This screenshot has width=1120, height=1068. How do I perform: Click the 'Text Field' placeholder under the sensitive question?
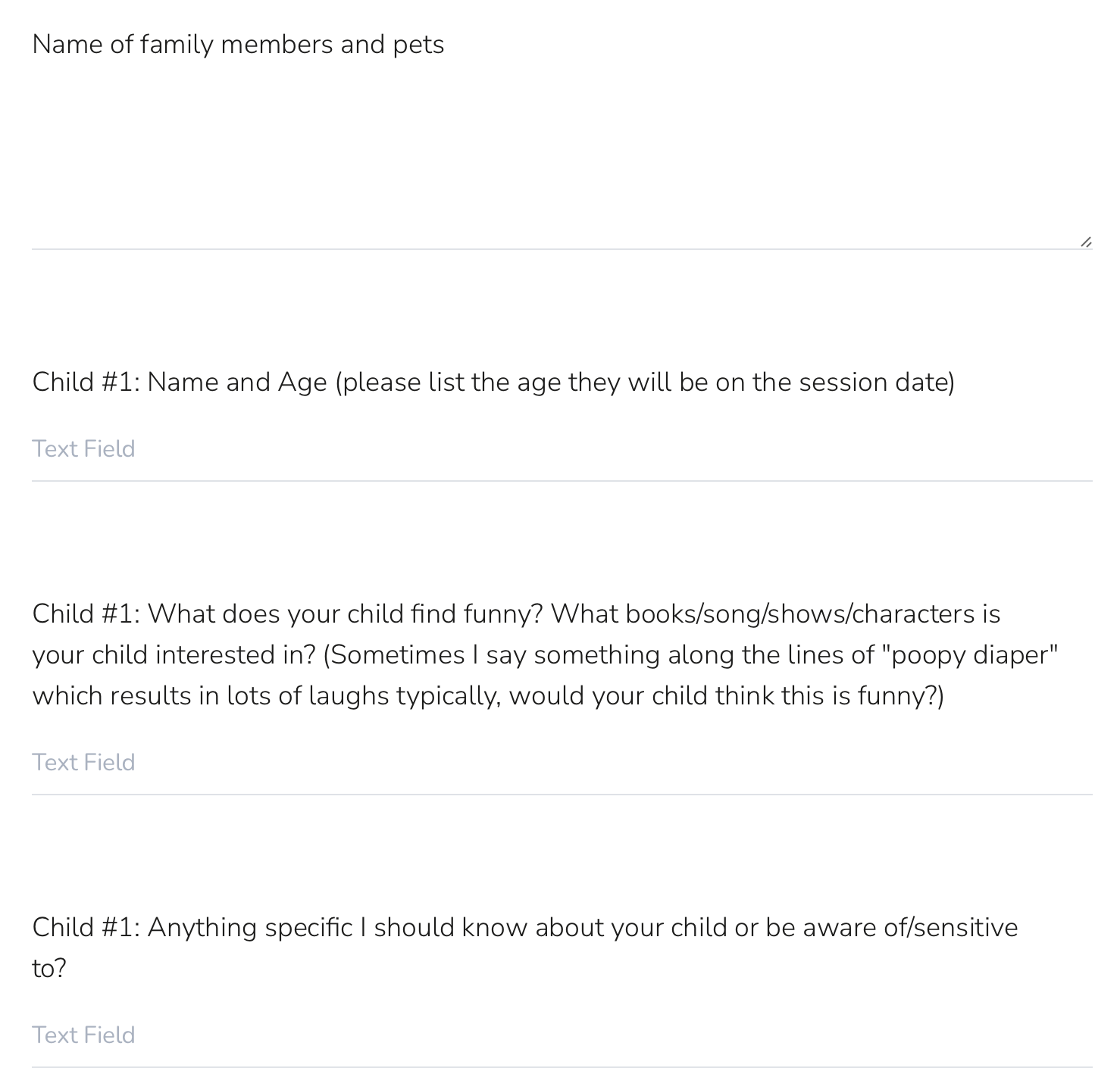pos(83,1035)
